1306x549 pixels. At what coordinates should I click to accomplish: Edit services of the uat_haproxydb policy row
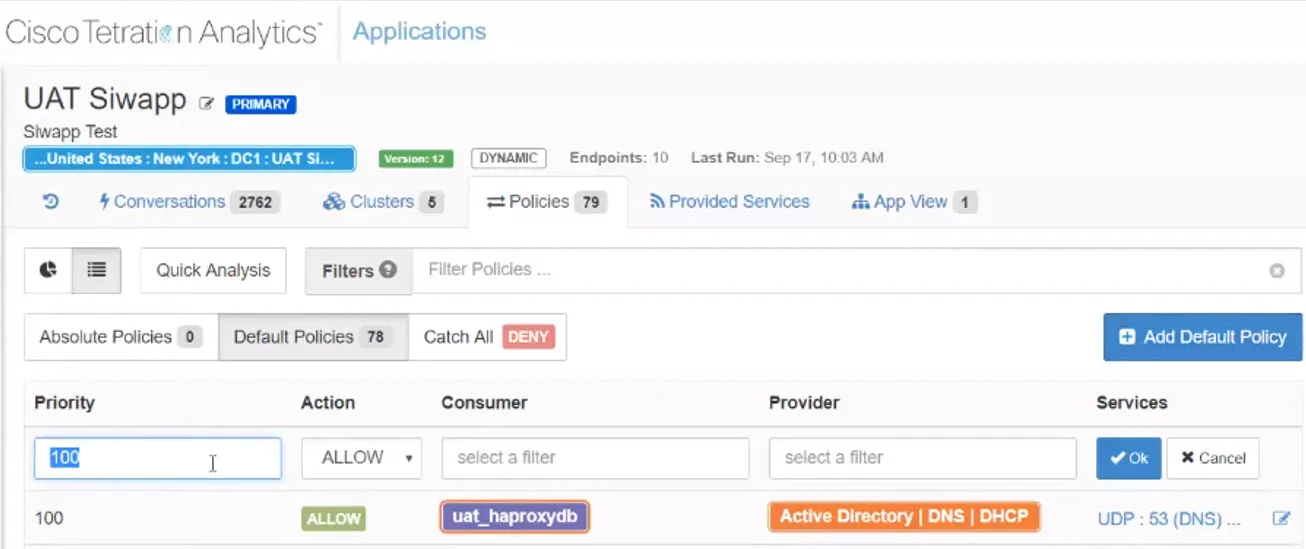tap(1281, 518)
